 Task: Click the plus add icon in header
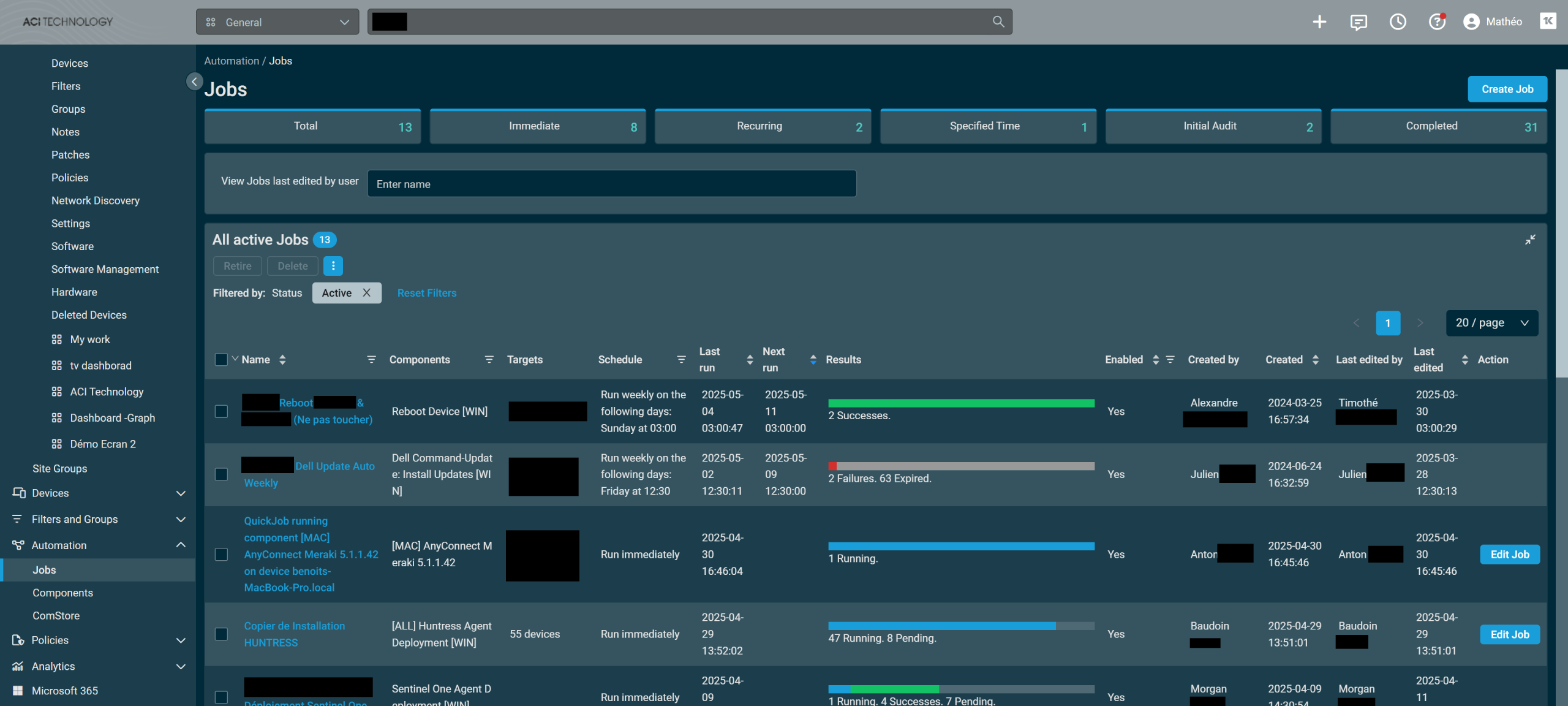tap(1319, 22)
